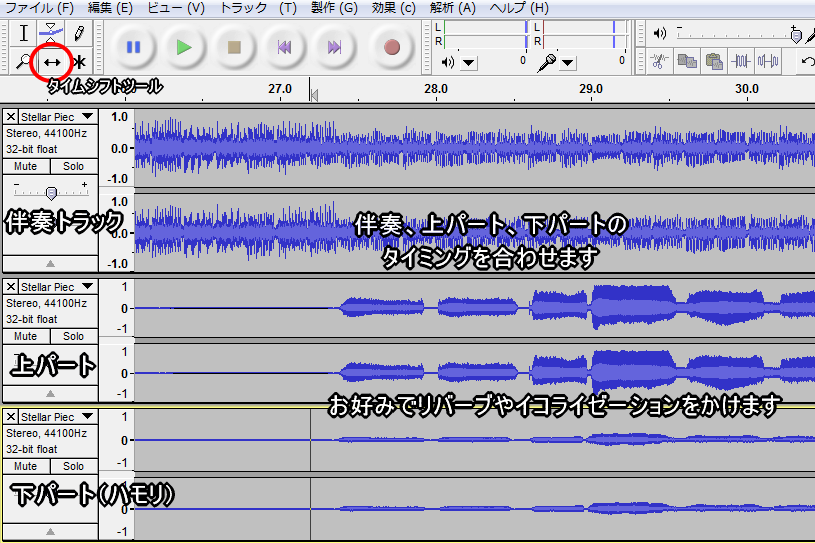The width and height of the screenshot is (815, 543).
Task: Click the playhead marker on the ruler
Action: (313, 94)
